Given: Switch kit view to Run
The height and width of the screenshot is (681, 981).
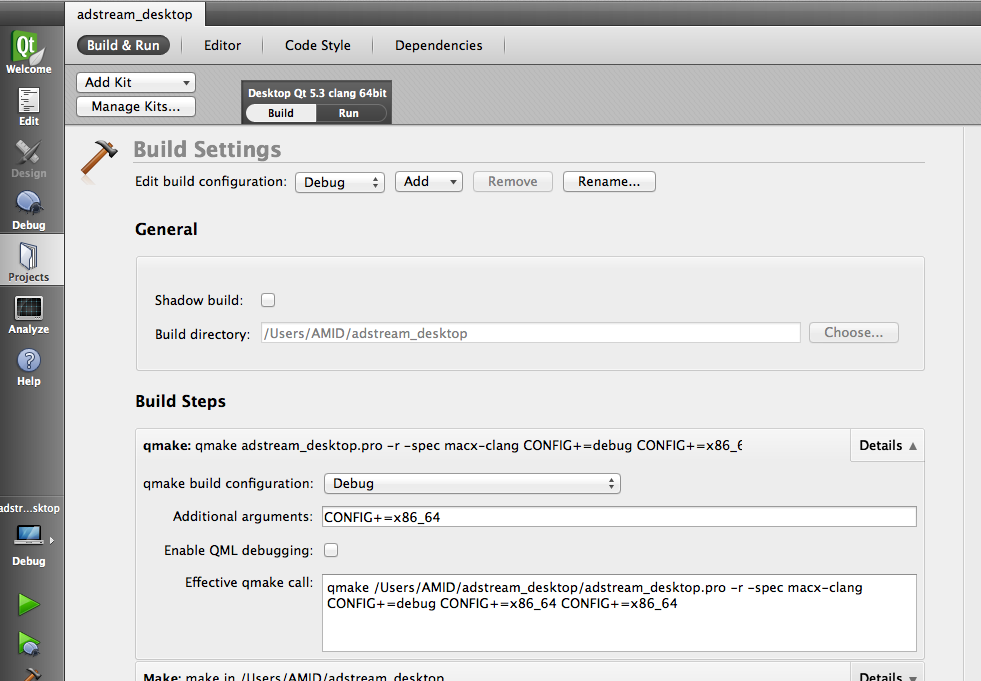Looking at the screenshot, I should point(348,113).
